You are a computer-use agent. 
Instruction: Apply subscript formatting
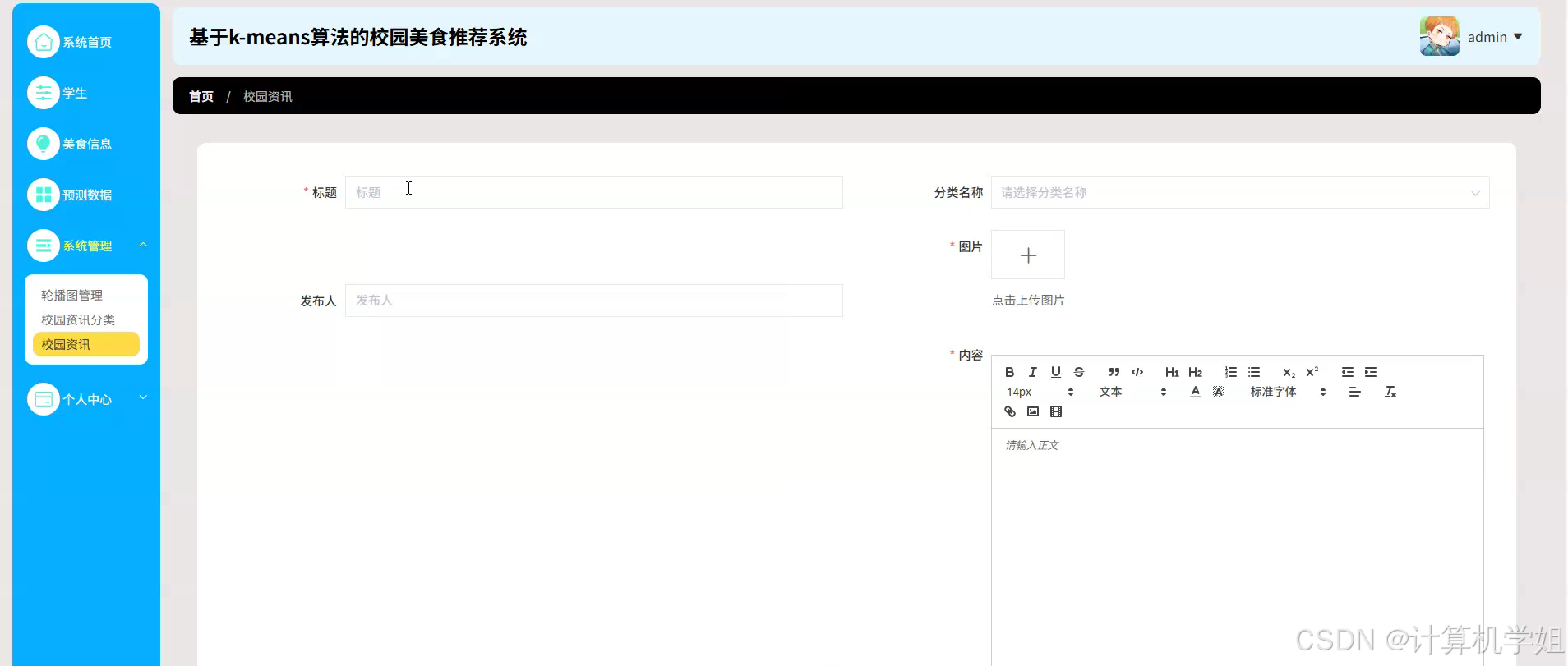click(x=1289, y=372)
